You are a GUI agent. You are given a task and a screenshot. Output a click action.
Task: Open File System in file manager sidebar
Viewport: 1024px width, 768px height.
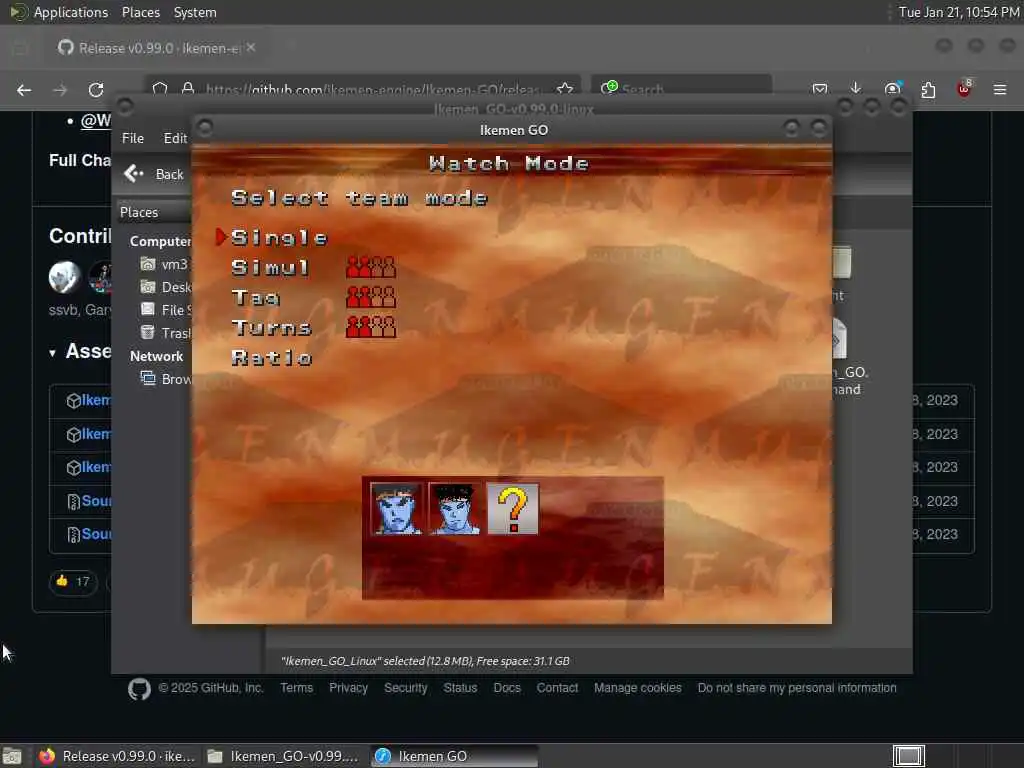pyautogui.click(x=165, y=310)
